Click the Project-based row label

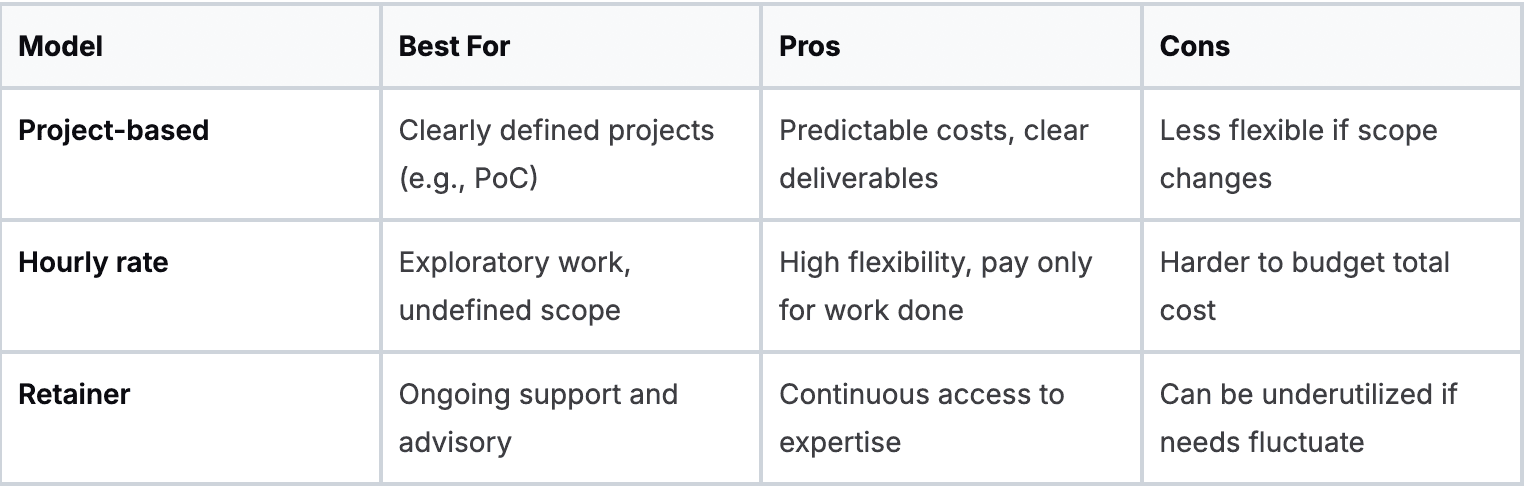tap(114, 131)
